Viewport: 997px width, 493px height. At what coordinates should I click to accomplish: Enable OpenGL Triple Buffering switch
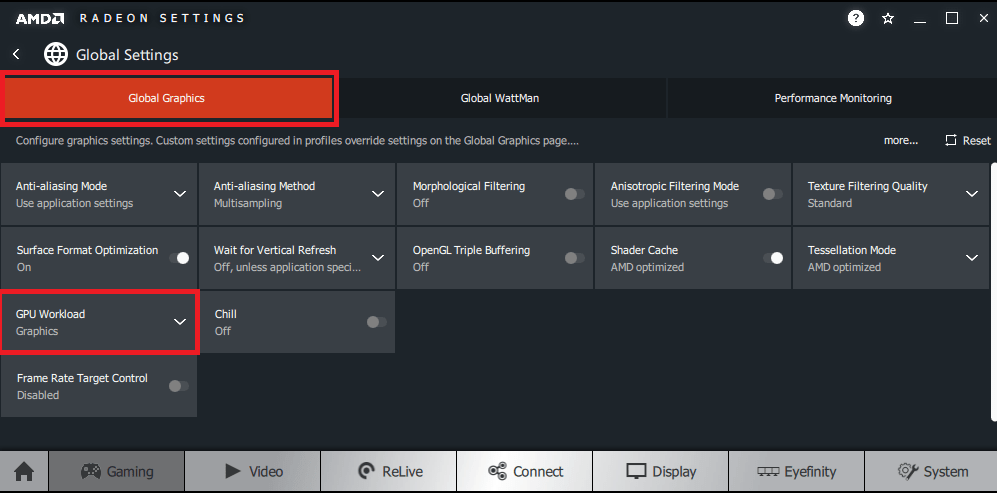point(575,258)
